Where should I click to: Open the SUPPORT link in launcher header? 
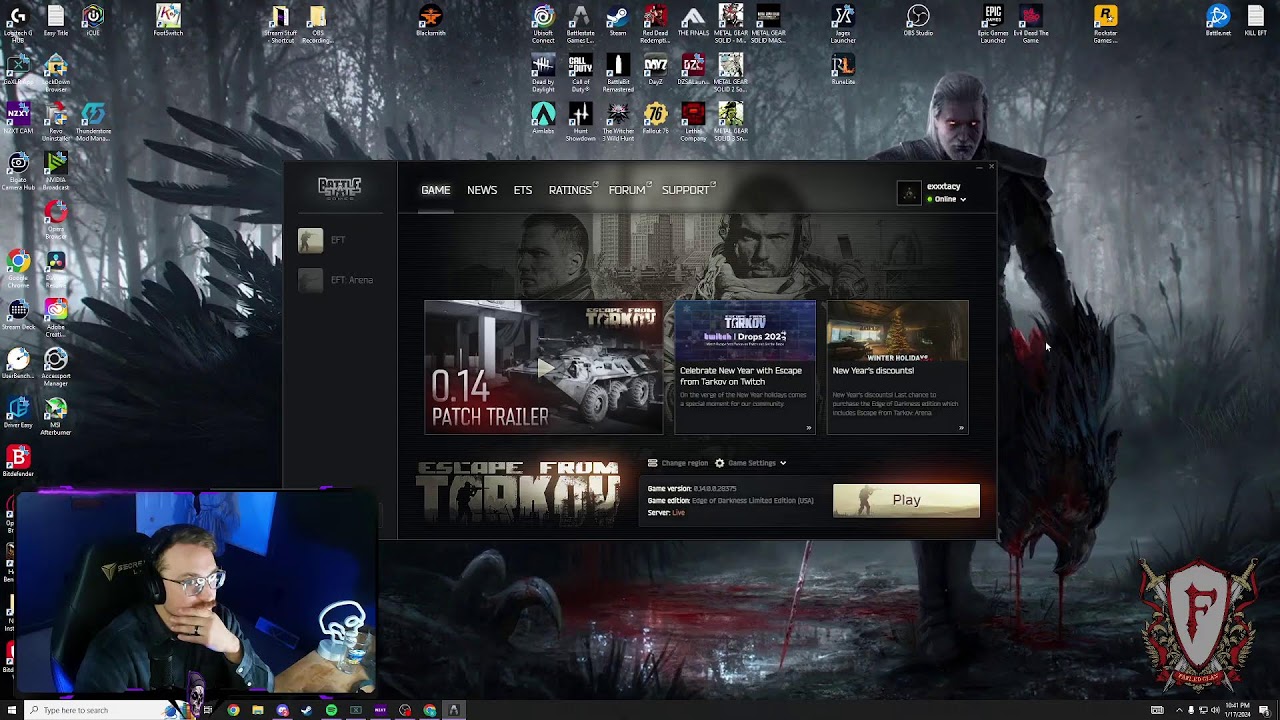(687, 190)
